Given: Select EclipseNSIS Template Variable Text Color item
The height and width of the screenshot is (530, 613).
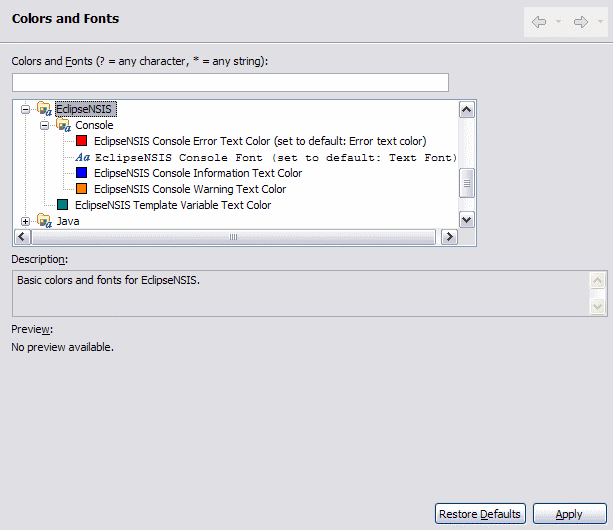Looking at the screenshot, I should coord(173,205).
